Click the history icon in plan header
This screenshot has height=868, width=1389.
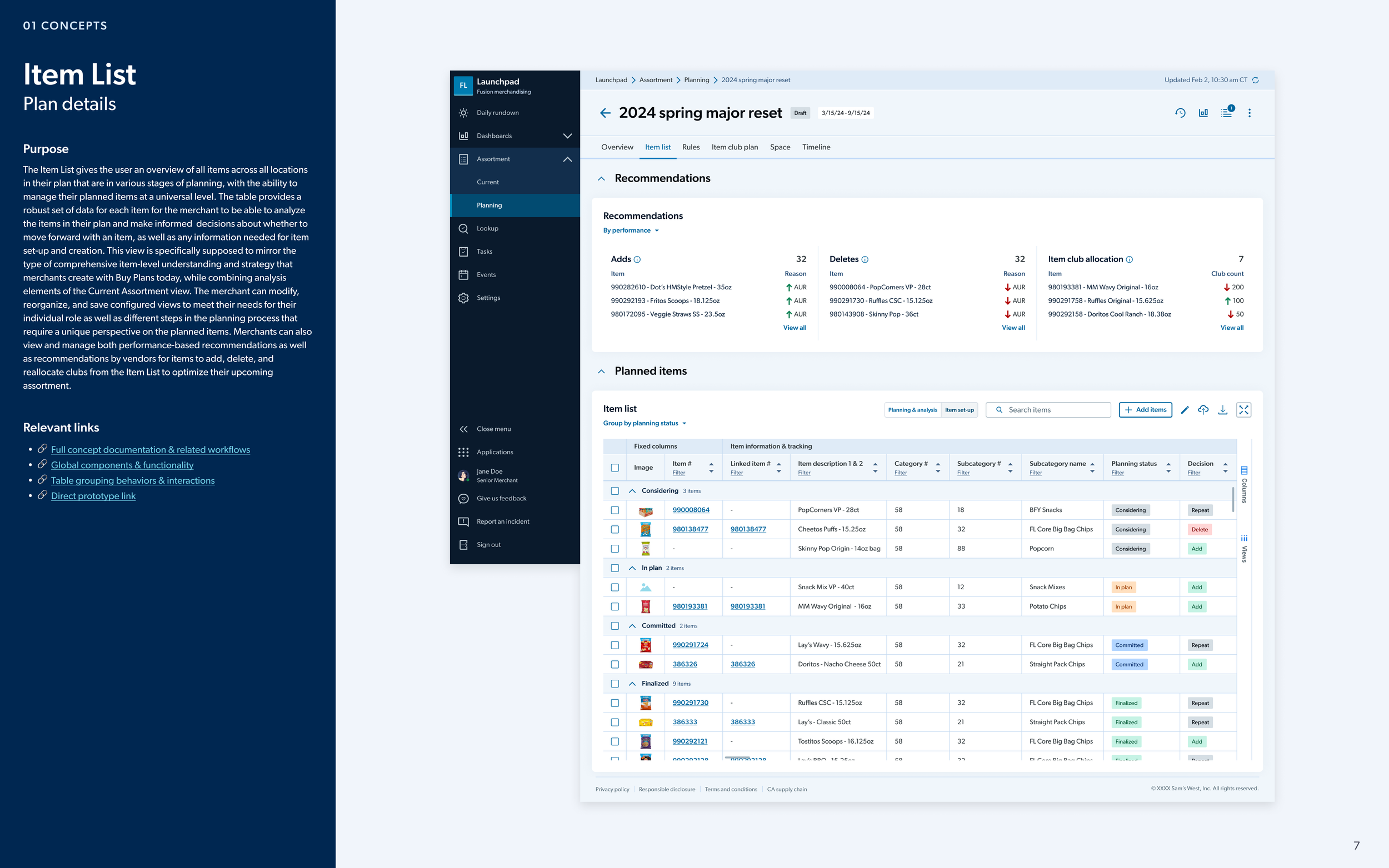pos(1180,113)
